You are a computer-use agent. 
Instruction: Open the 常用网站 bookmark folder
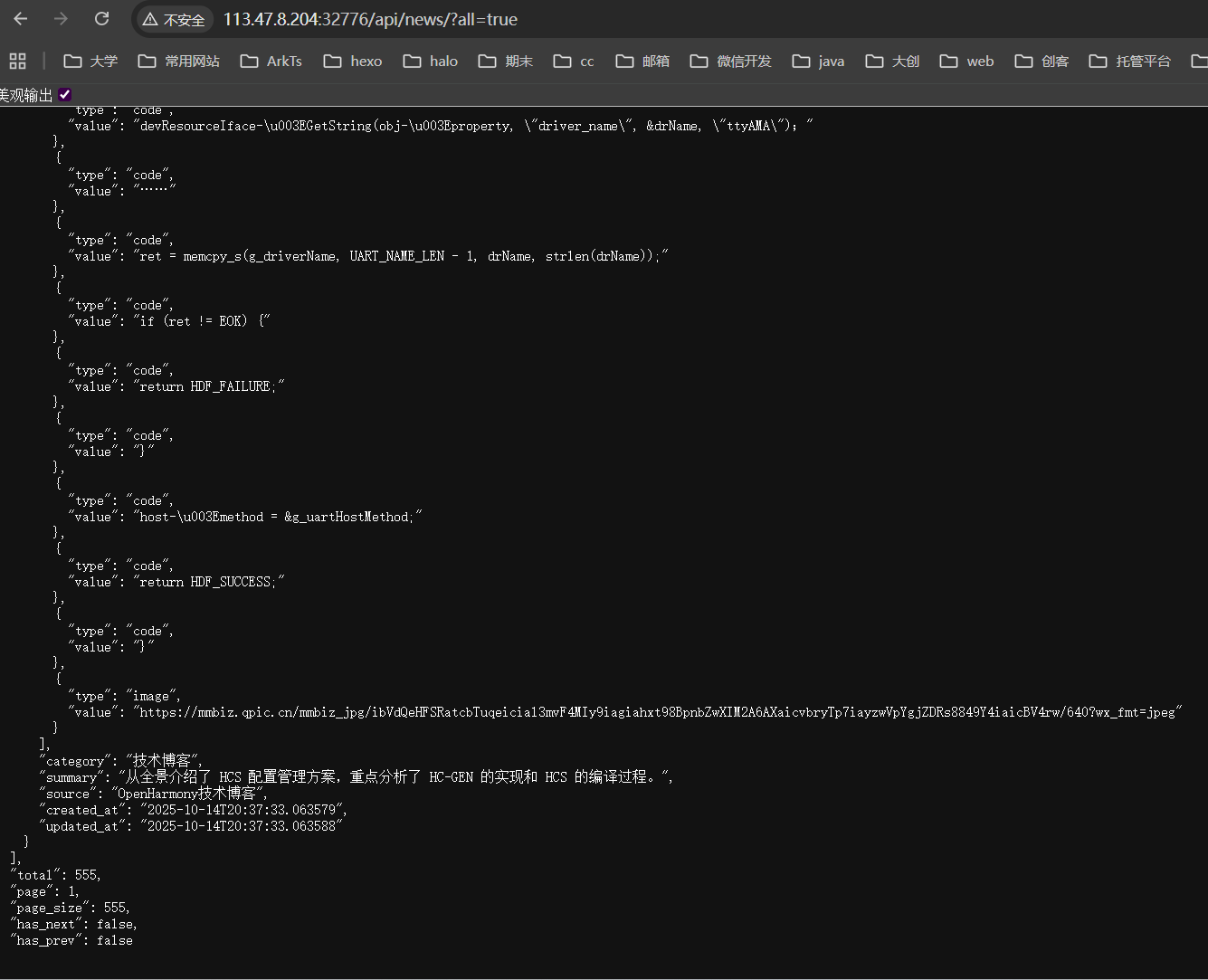click(178, 61)
